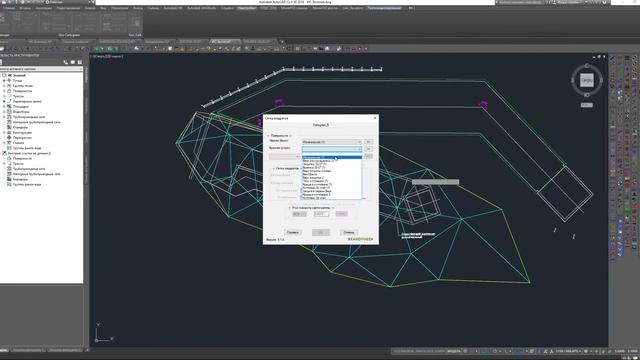The image size is (640, 360).
Task: Choose Верх откоса выемки in dropdown list
Action: (332, 161)
